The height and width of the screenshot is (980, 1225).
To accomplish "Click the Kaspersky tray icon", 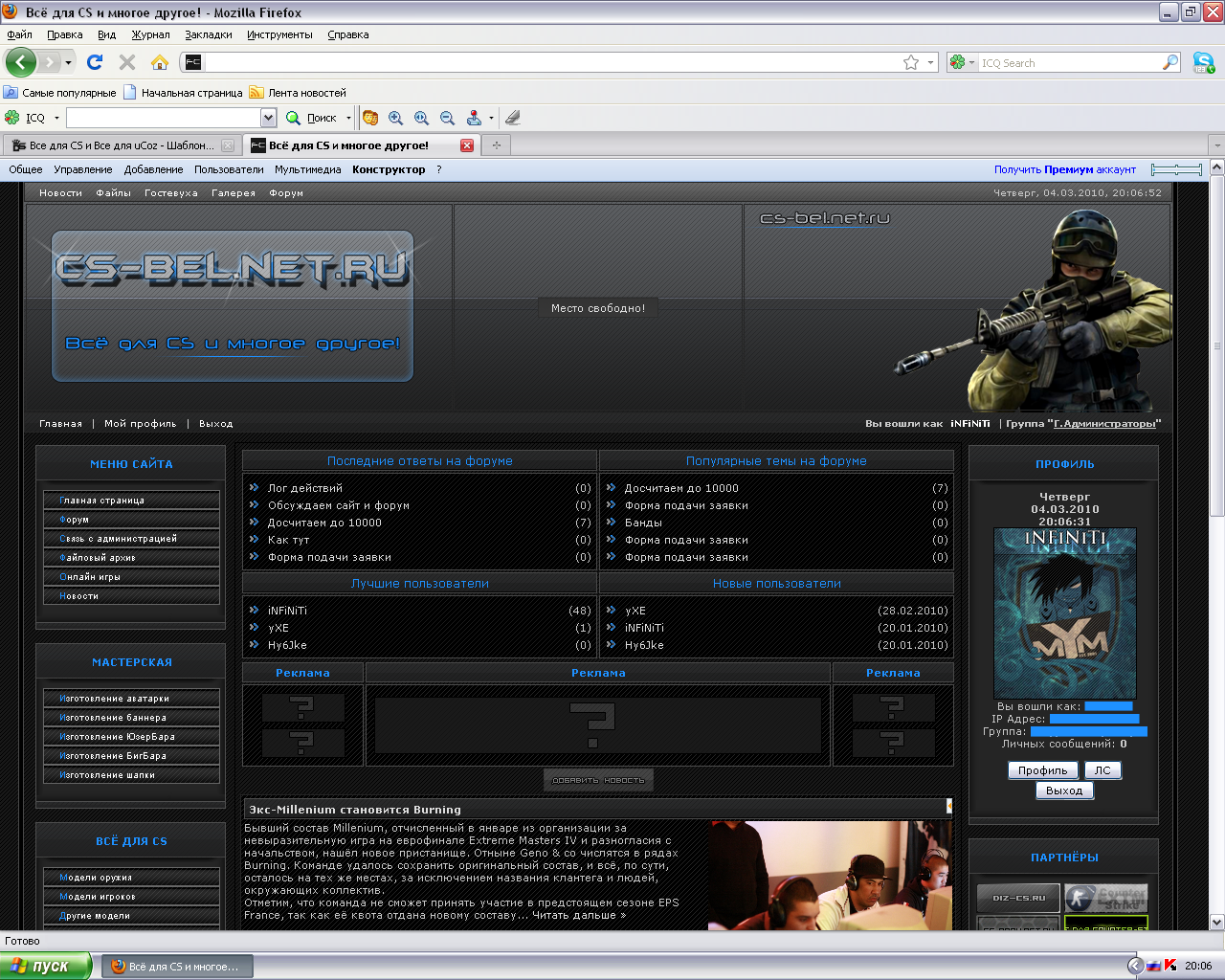I will pos(1170,966).
